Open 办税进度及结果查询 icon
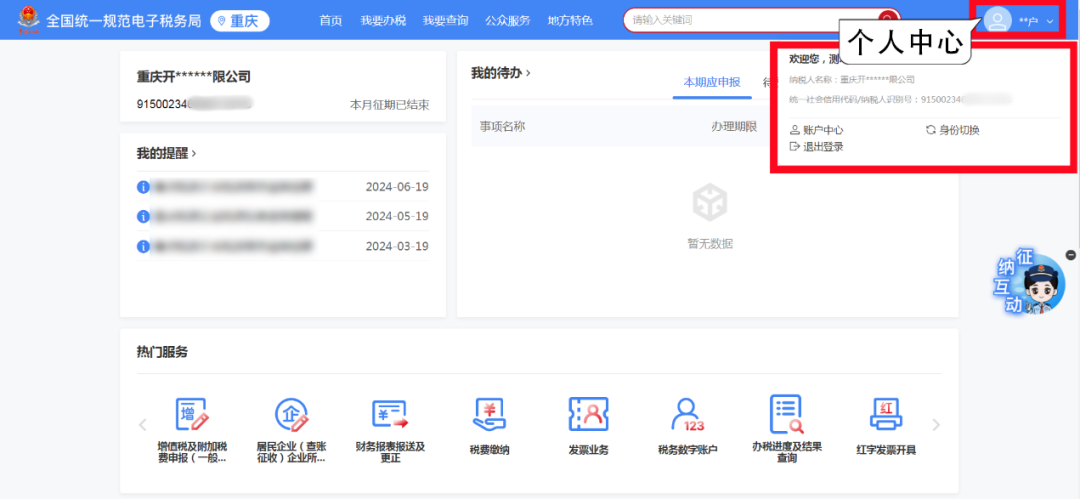 [786, 414]
